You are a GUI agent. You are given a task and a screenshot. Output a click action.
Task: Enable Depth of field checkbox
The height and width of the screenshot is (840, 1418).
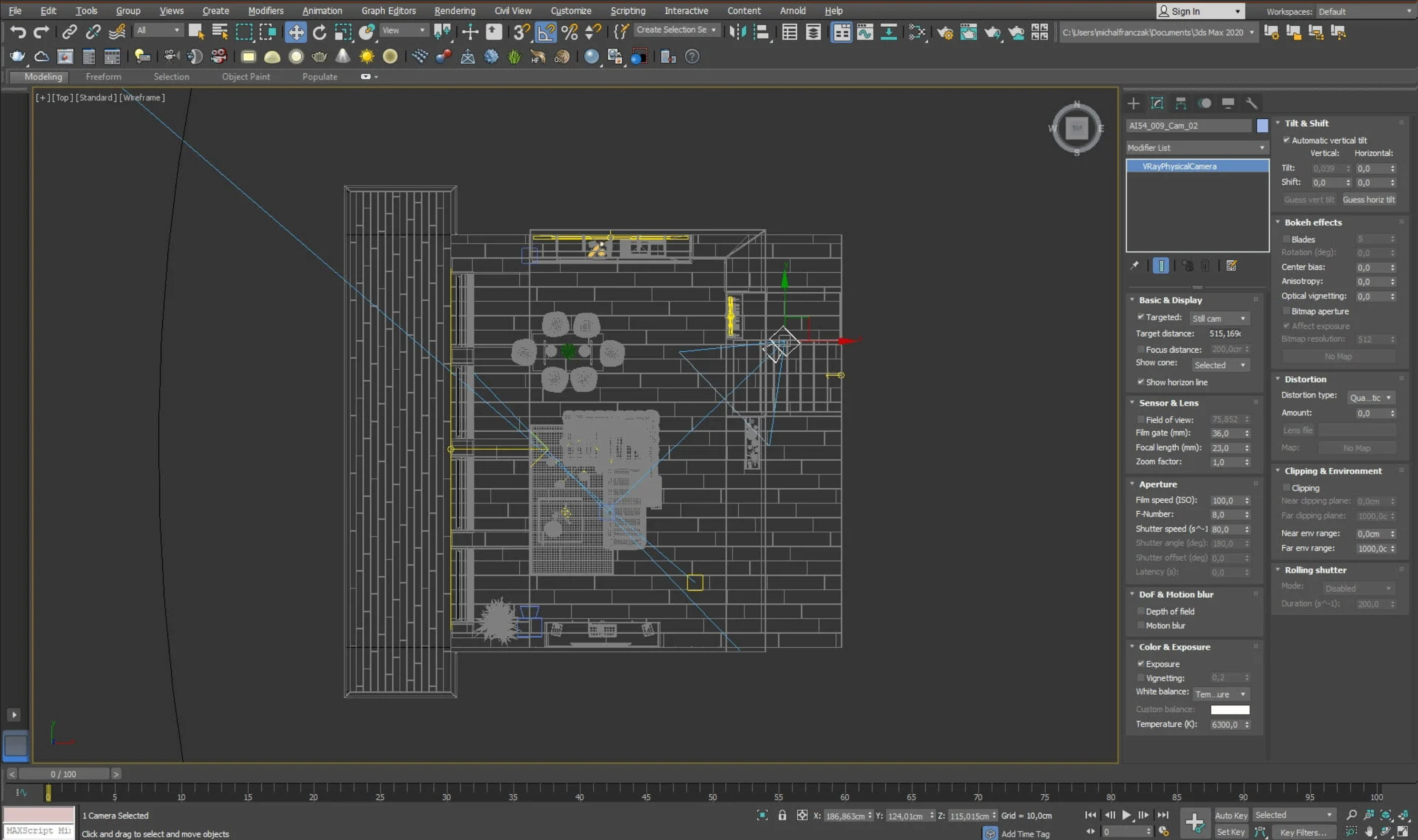pos(1140,612)
